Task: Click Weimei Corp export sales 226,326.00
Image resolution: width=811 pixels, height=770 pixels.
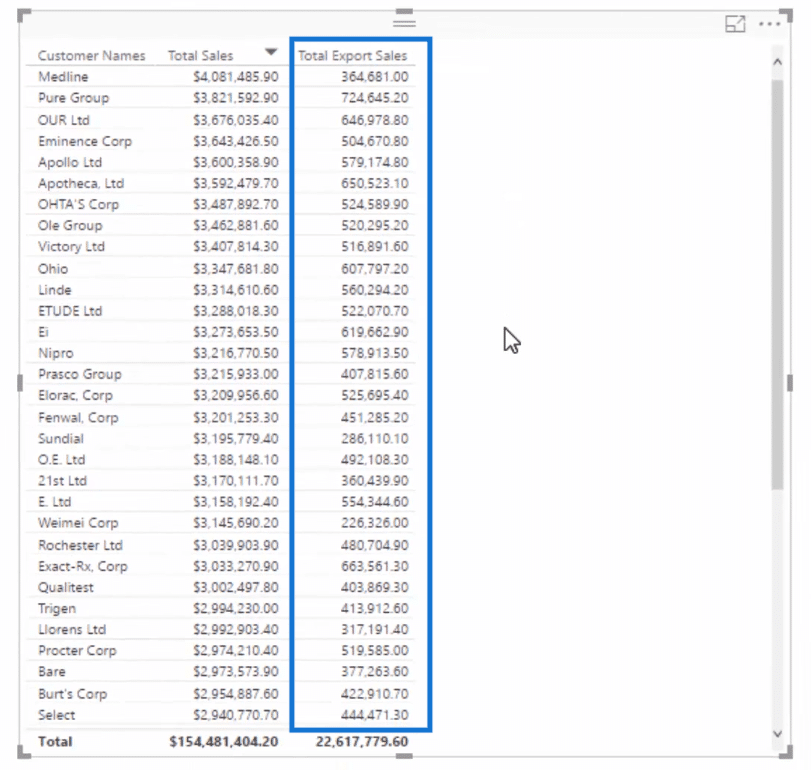Action: [x=374, y=523]
